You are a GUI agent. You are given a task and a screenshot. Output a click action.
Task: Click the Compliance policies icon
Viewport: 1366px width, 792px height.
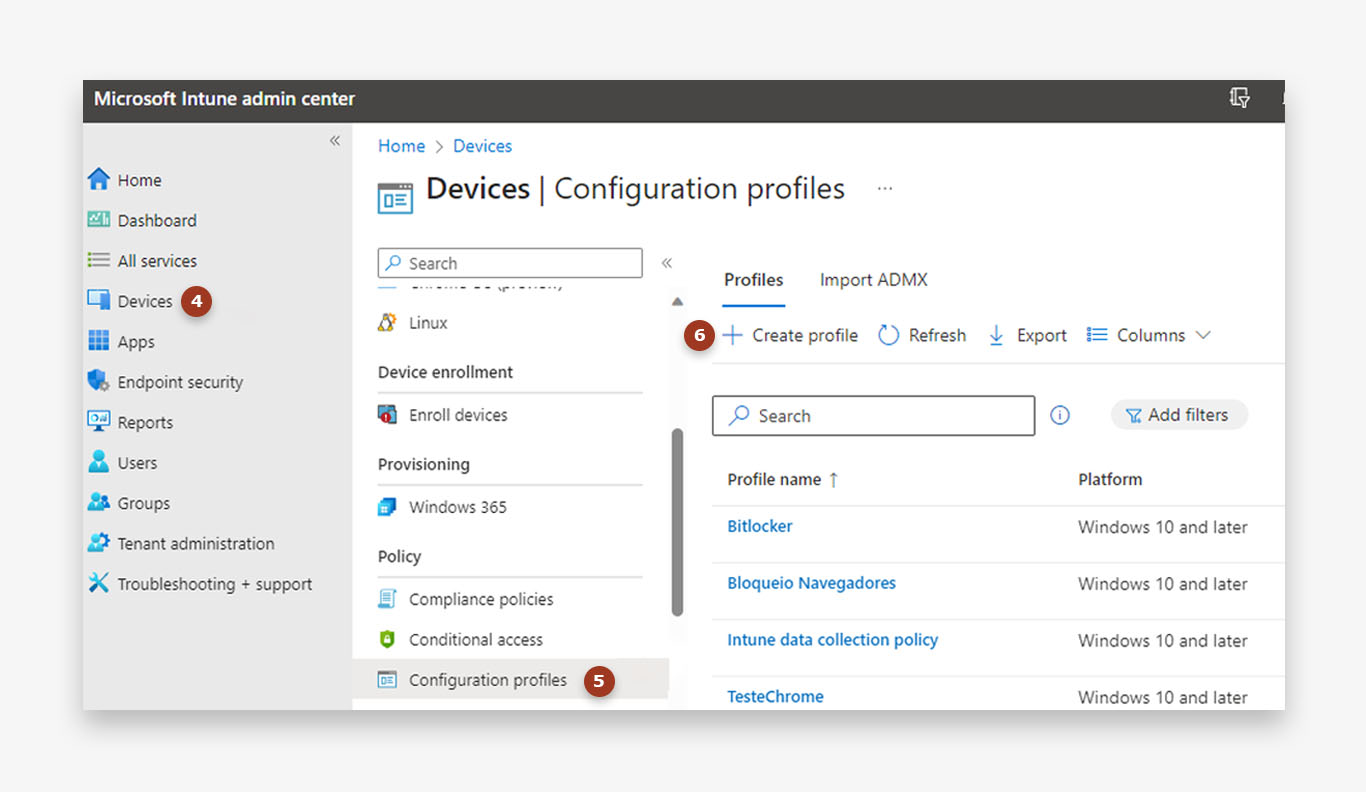point(387,599)
